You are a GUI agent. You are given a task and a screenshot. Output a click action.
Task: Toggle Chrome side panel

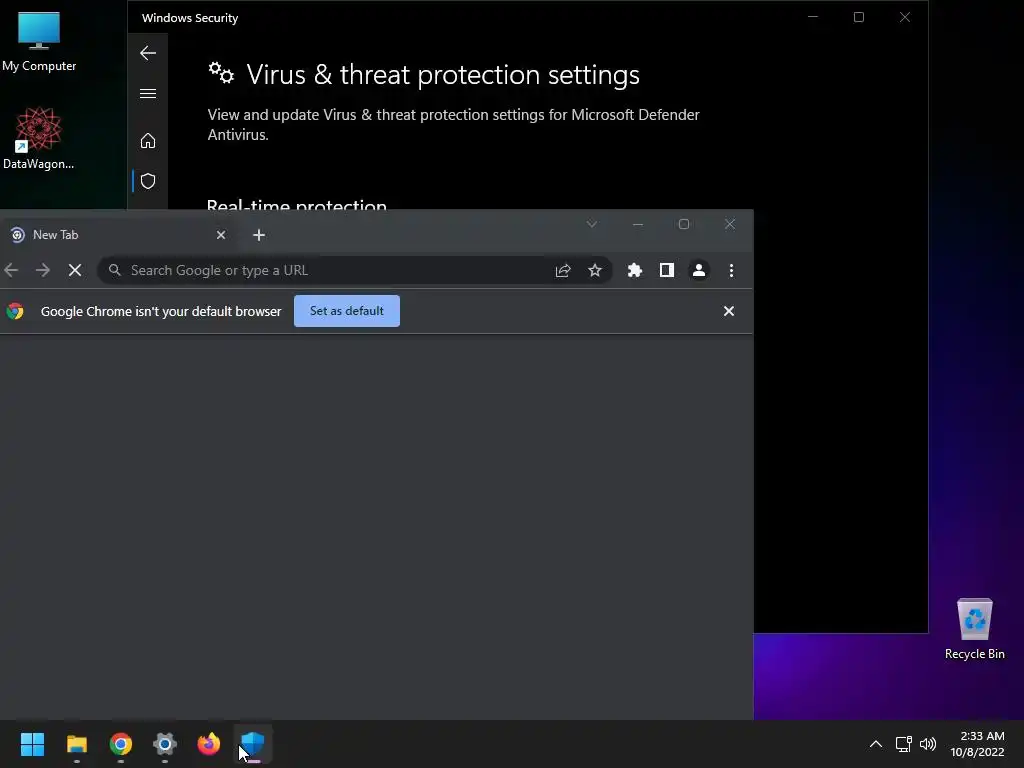point(667,270)
